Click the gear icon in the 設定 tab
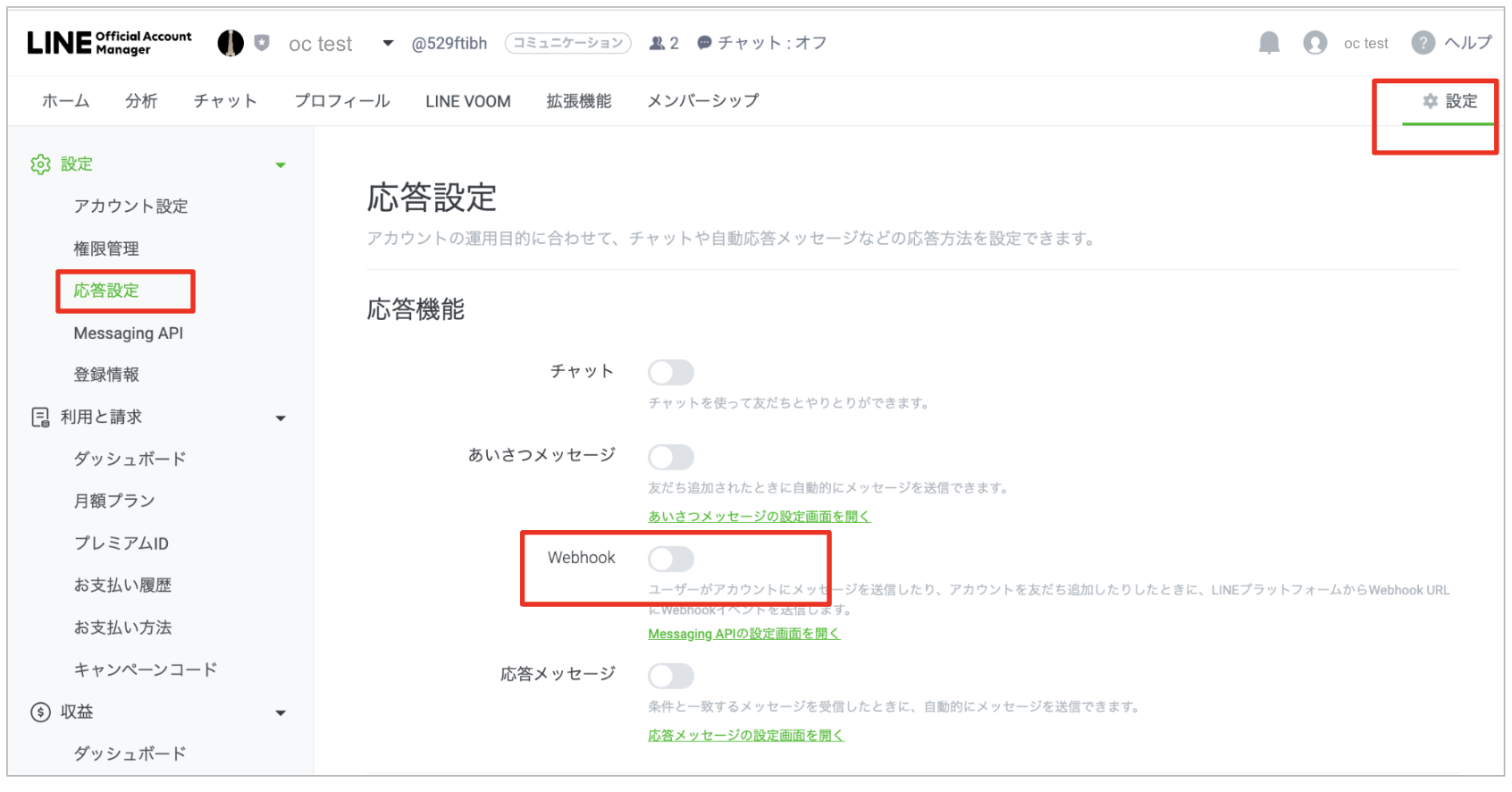The height and width of the screenshot is (792, 1512). [1431, 101]
